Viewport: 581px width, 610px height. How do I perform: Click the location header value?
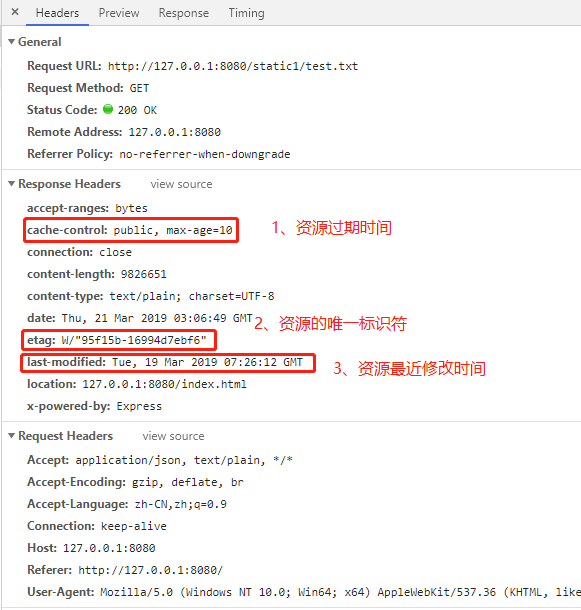(x=164, y=384)
